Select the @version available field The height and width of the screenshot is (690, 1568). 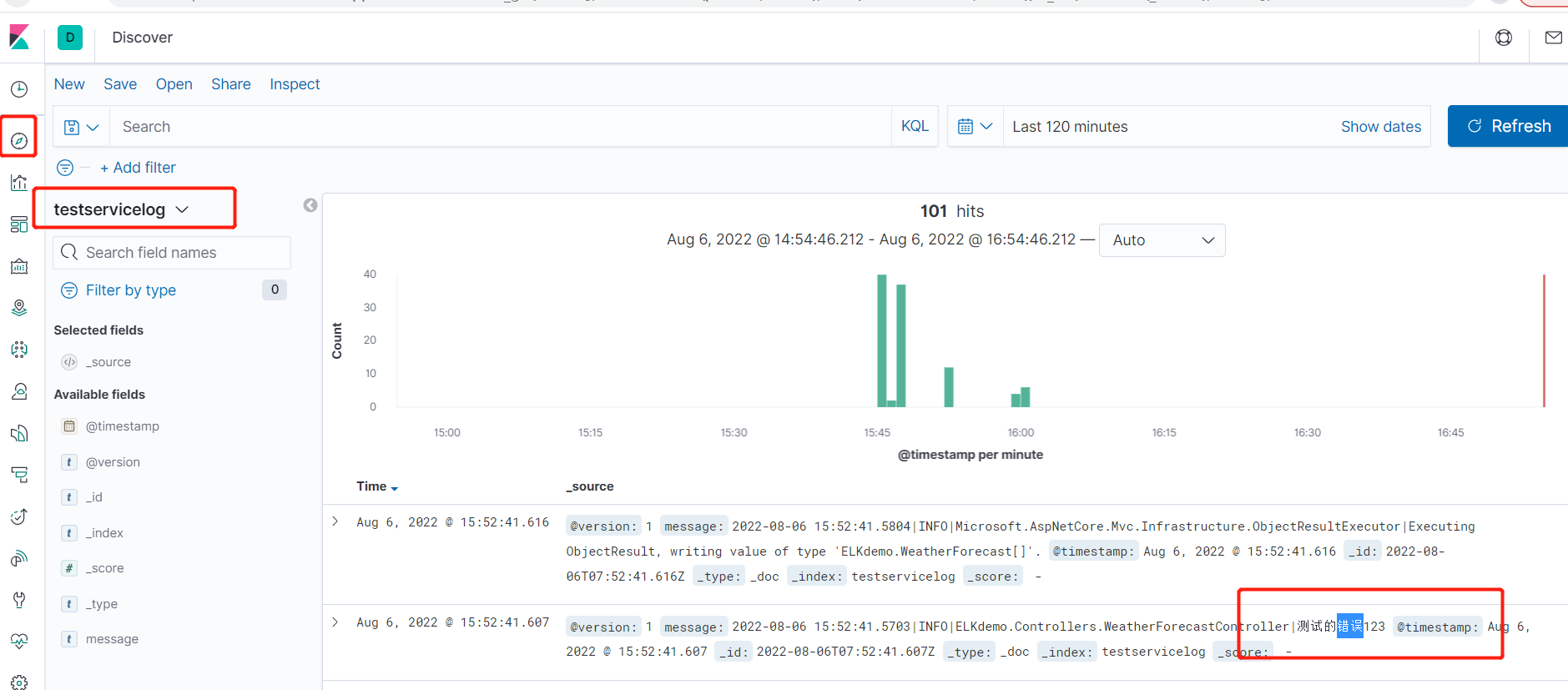click(113, 462)
